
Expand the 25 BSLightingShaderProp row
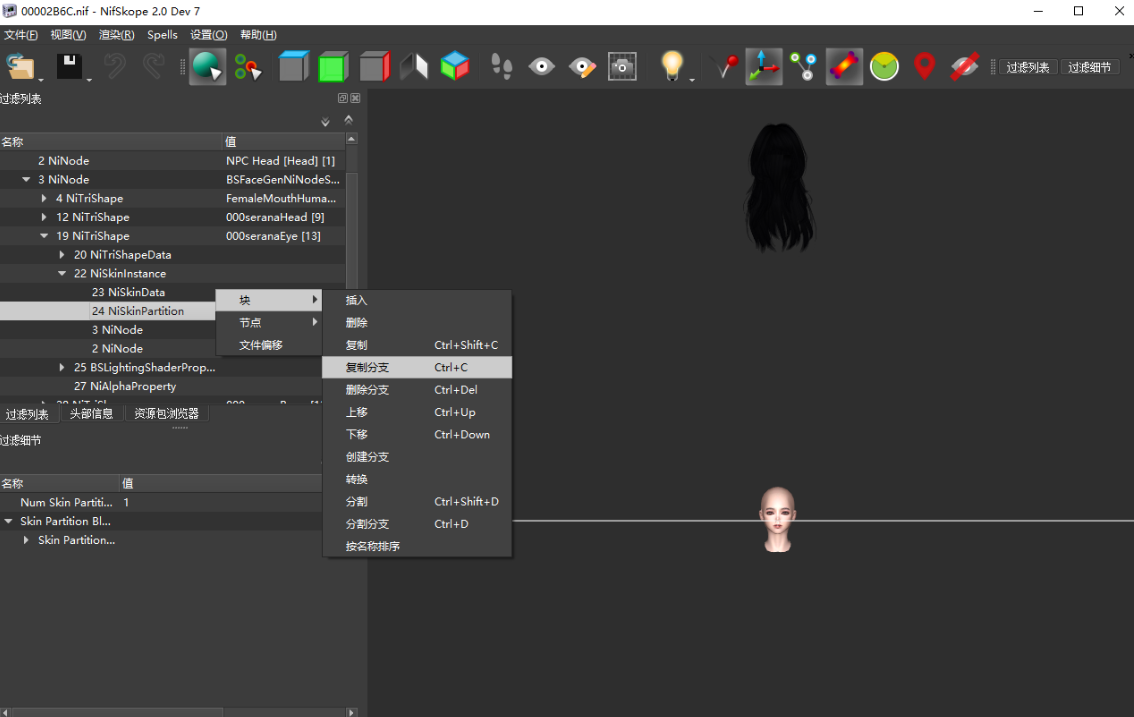pos(62,368)
